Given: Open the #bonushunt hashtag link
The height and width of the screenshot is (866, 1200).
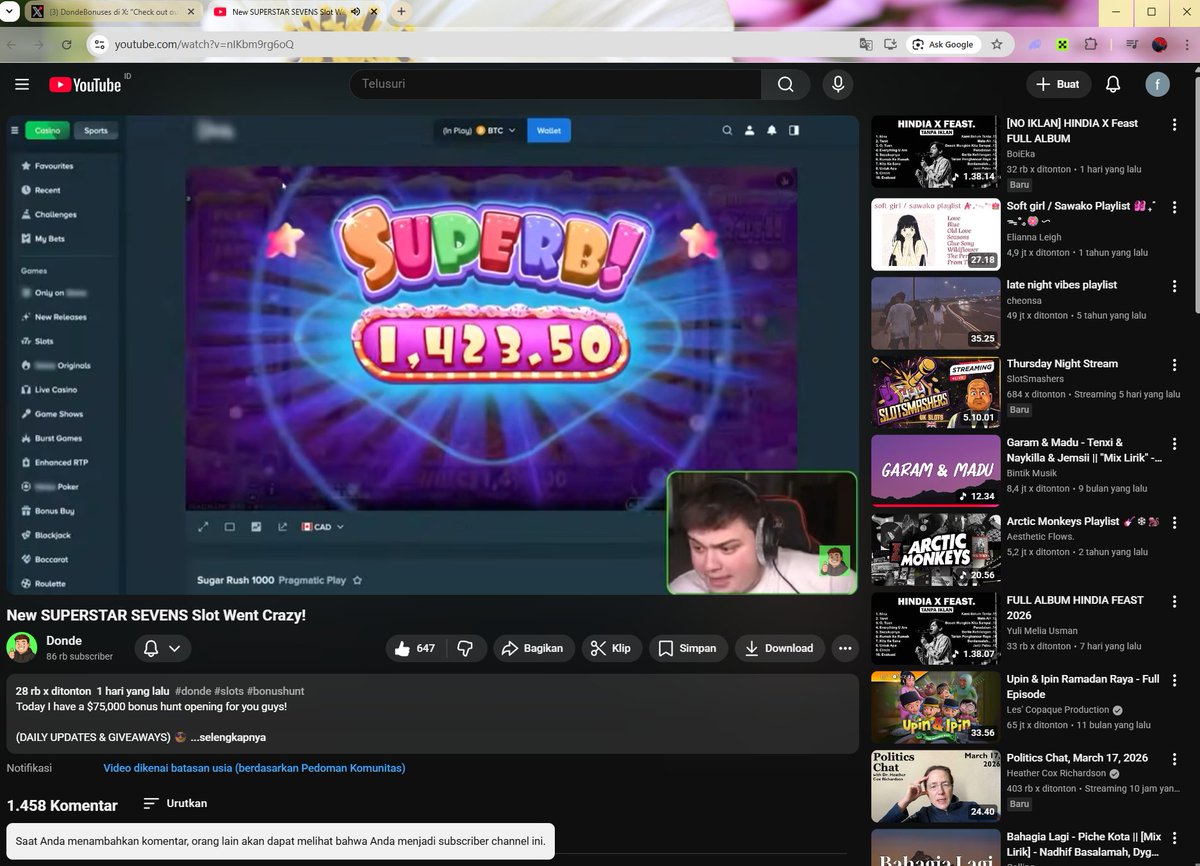Looking at the screenshot, I should point(275,691).
